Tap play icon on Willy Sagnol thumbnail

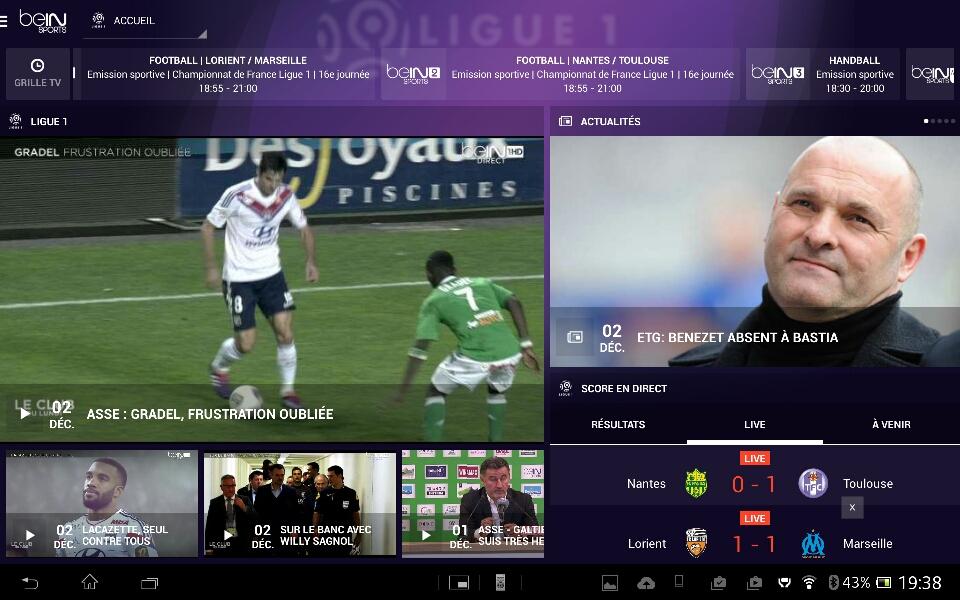click(228, 535)
